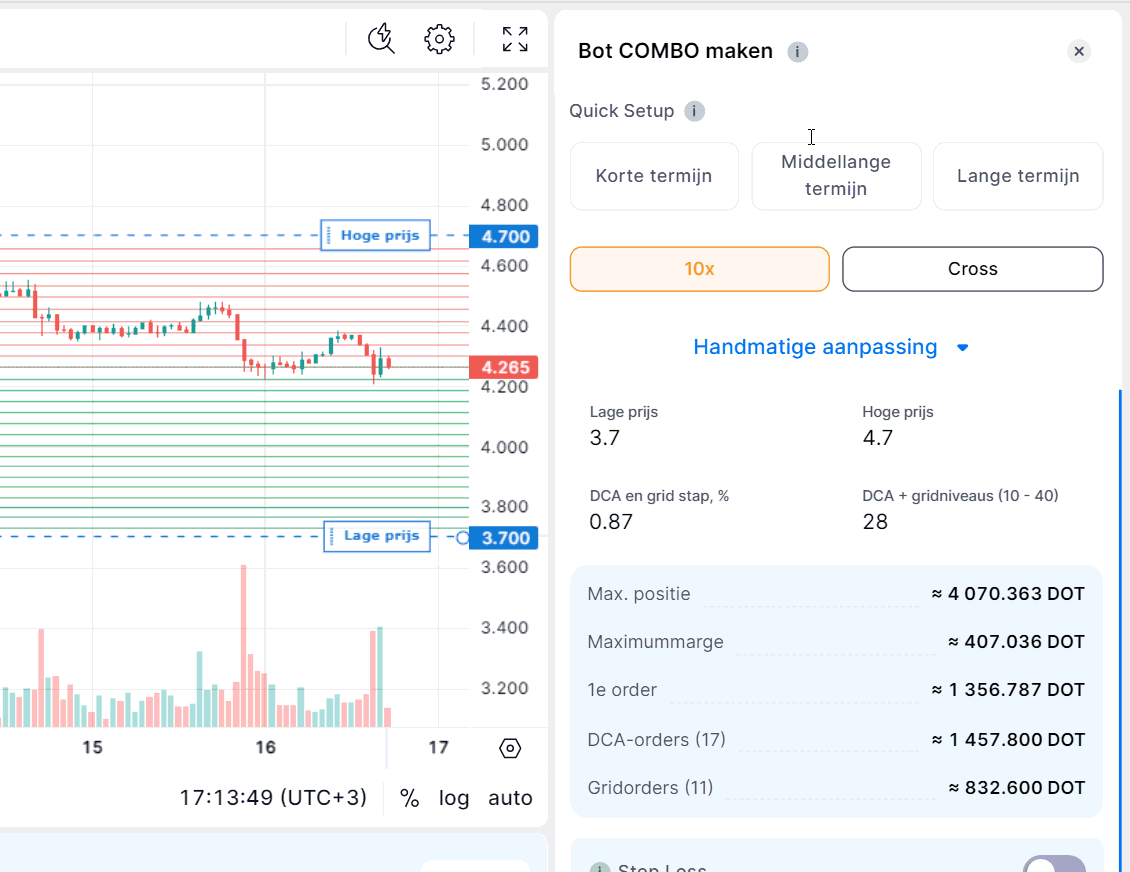Expand chart to fullscreen
Viewport: 1130px width, 872px height.
point(515,39)
